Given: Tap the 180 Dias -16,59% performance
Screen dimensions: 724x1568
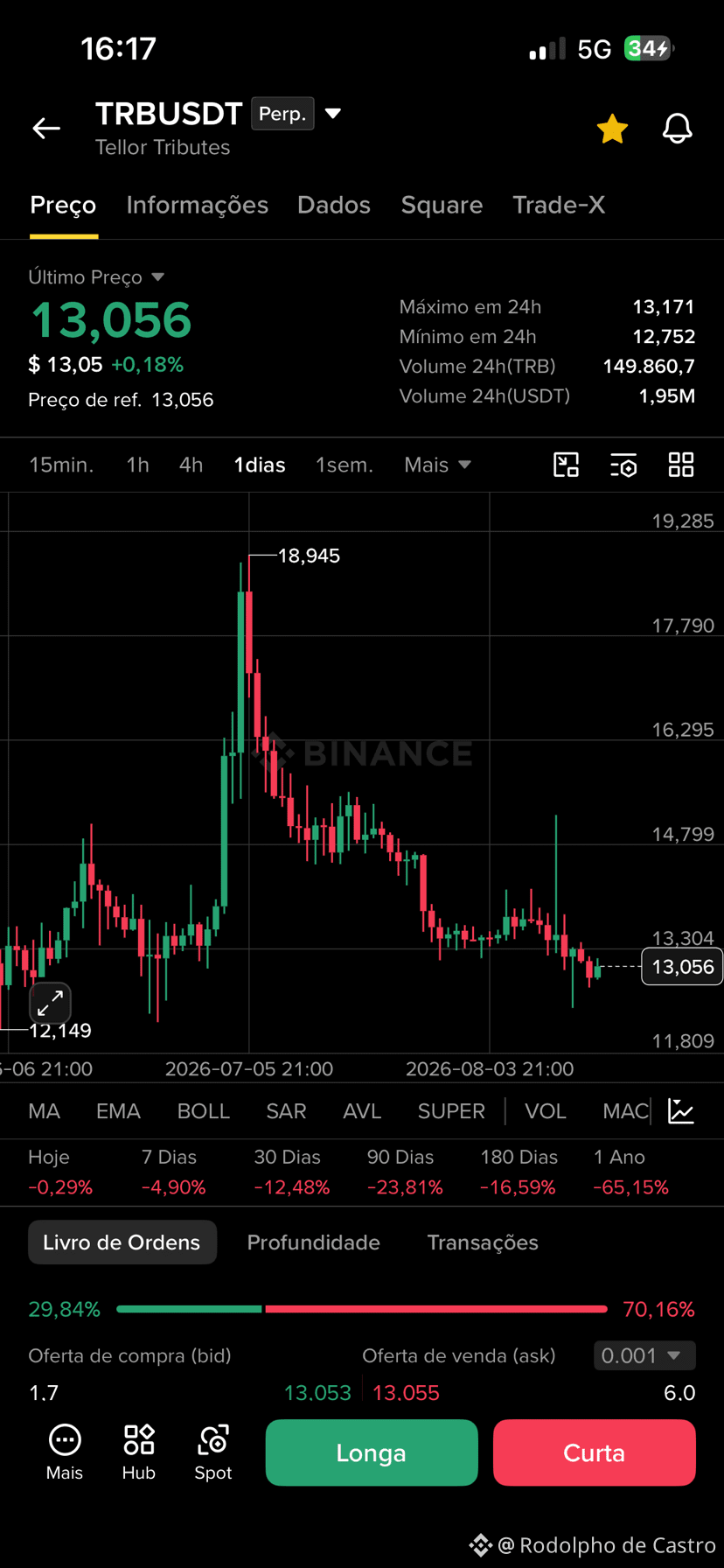Looking at the screenshot, I should click(x=519, y=1172).
